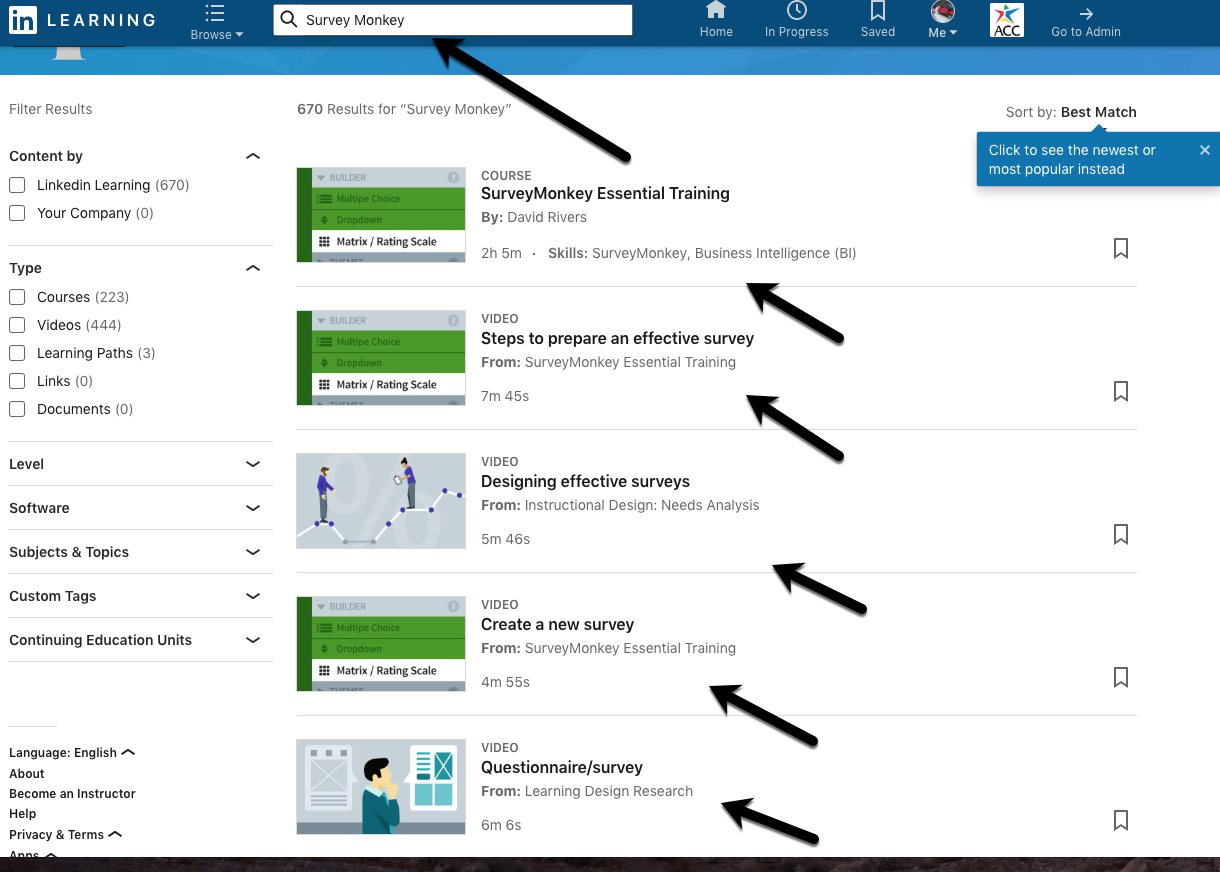This screenshot has width=1220, height=872.
Task: Check the Courses type filter
Action: pyautogui.click(x=17, y=297)
